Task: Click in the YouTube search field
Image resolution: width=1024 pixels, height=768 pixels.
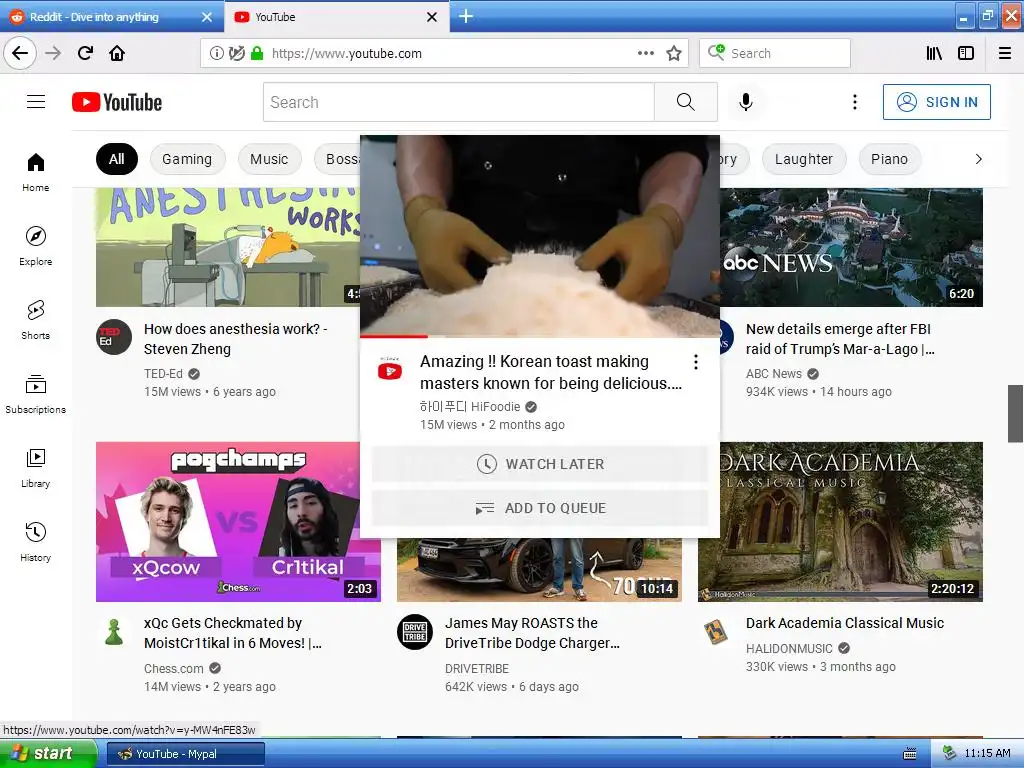Action: tap(458, 102)
